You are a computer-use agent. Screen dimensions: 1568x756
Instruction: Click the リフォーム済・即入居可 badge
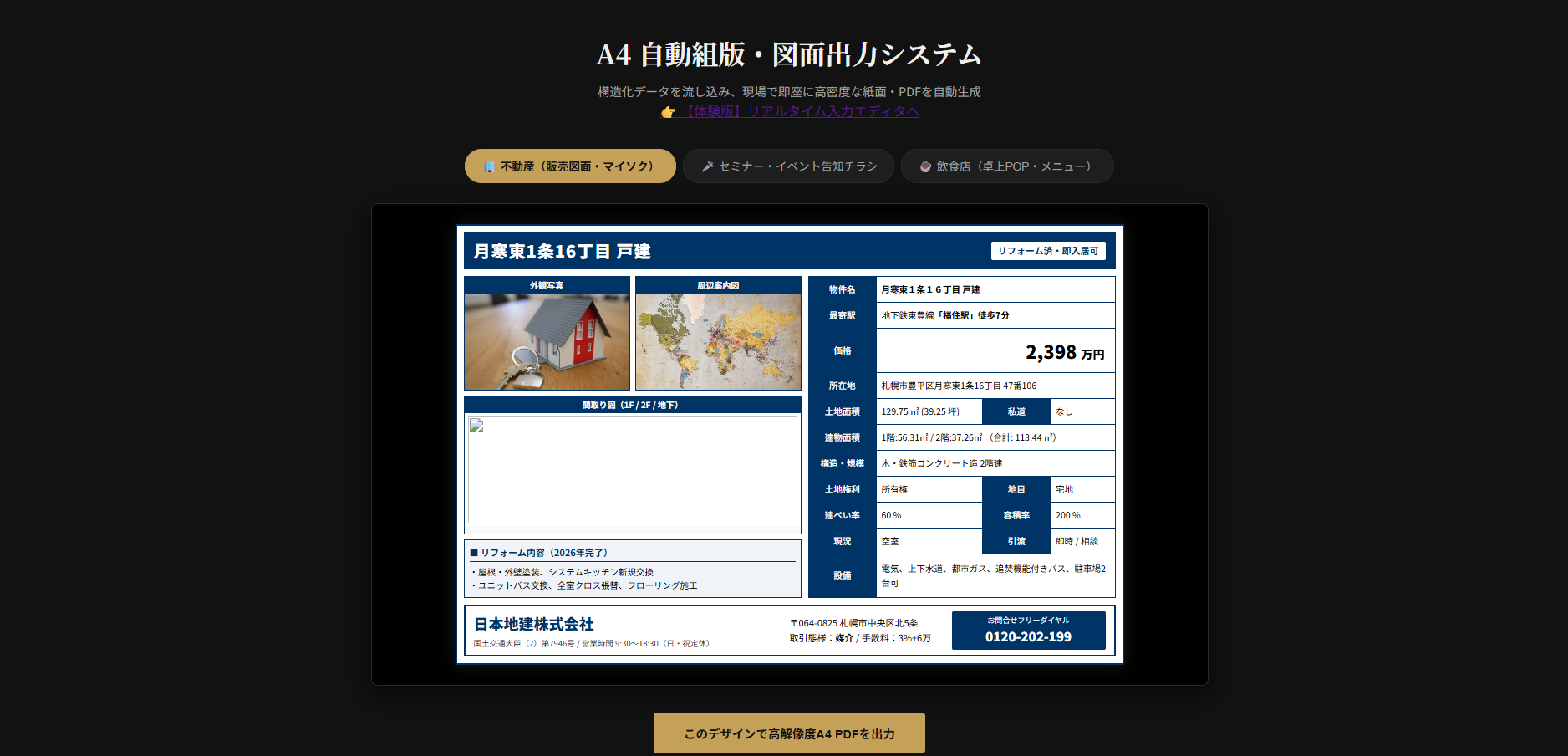[x=1048, y=251]
